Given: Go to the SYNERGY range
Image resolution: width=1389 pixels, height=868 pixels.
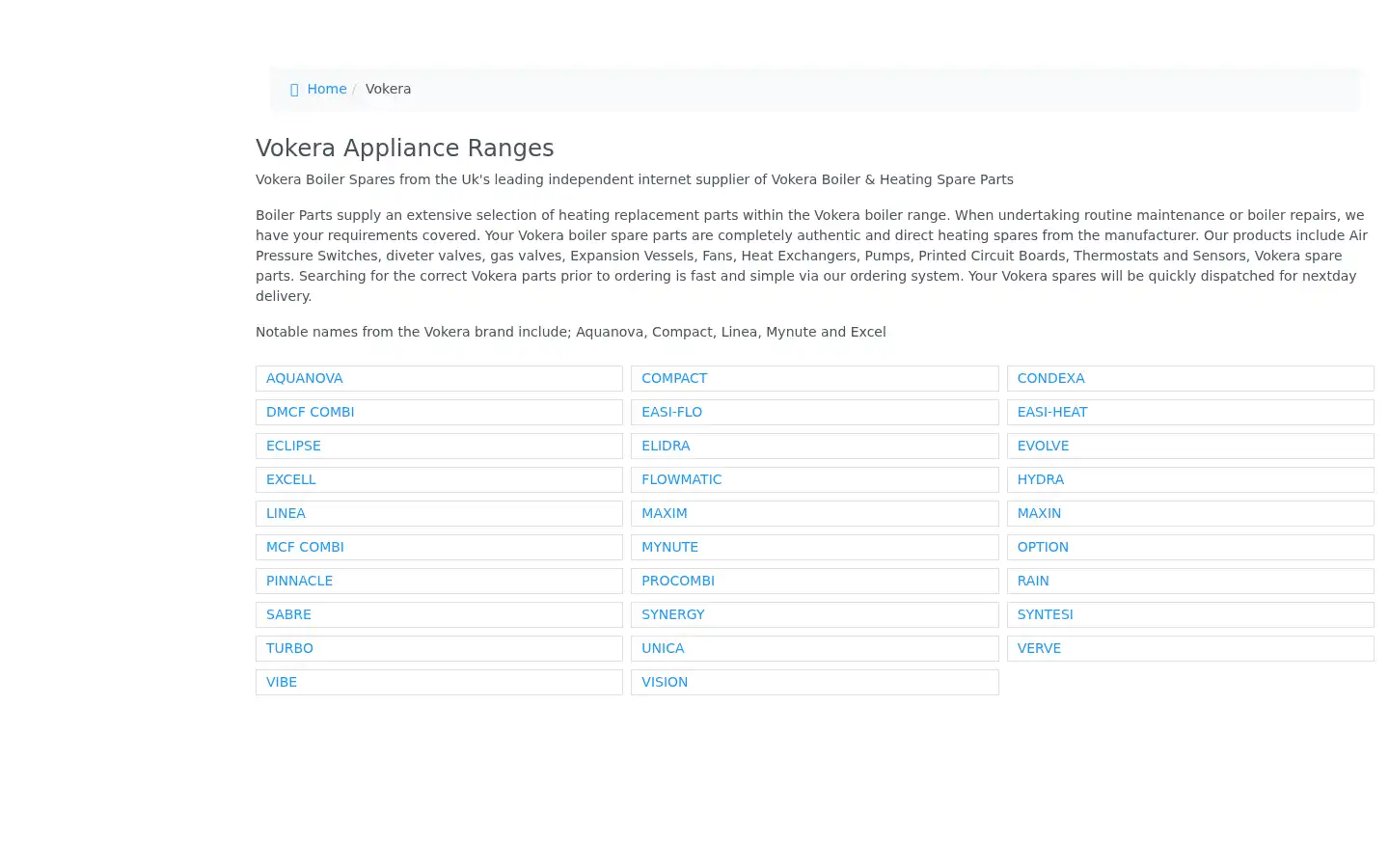Looking at the screenshot, I should click(814, 614).
